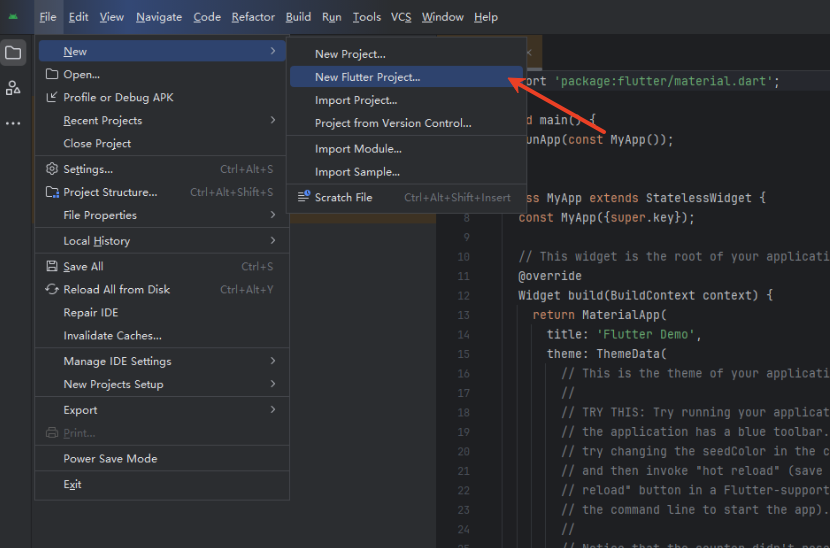Open the Structure tool window in left sidebar

(13, 88)
